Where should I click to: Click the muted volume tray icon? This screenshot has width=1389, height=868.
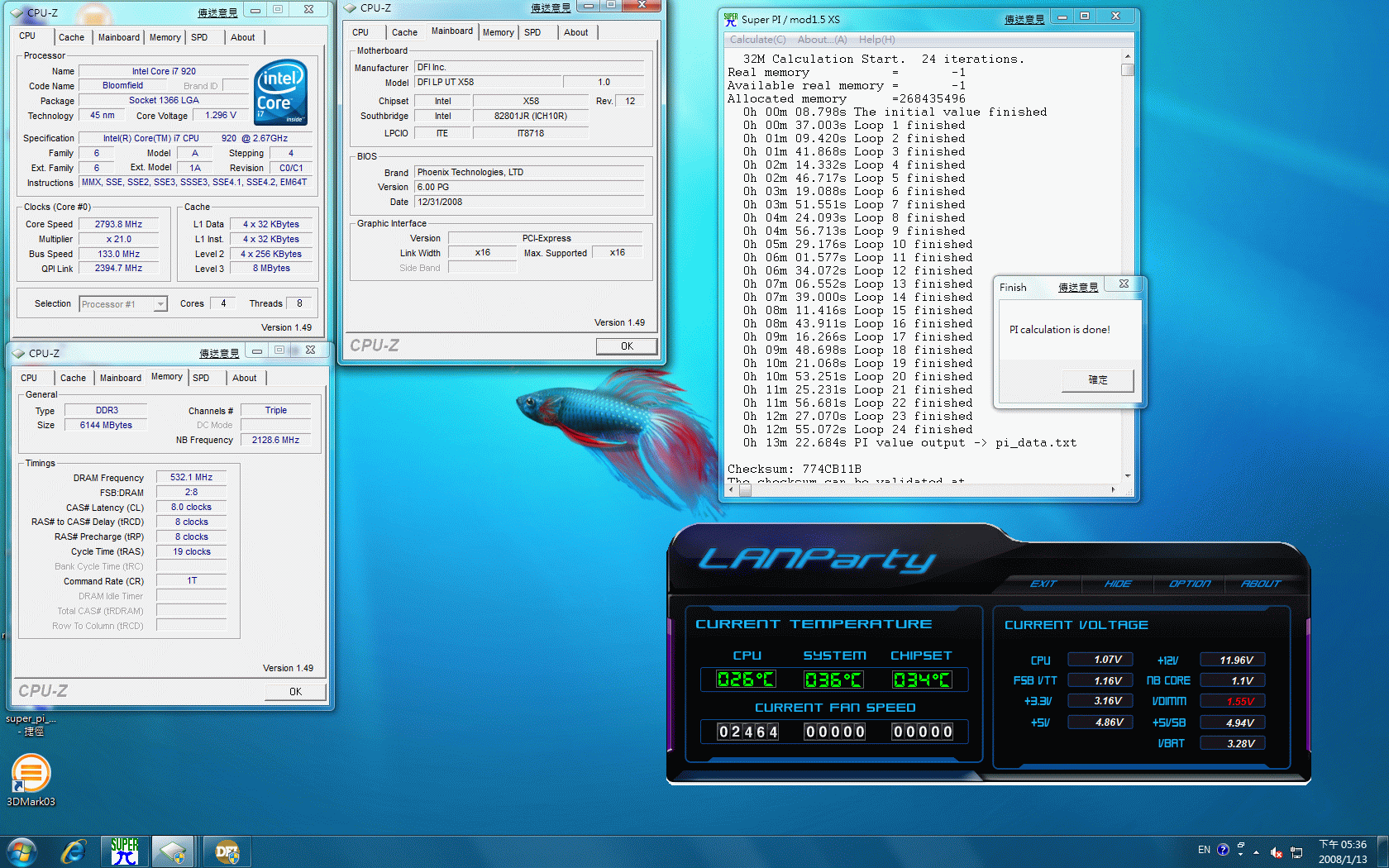tap(1276, 851)
